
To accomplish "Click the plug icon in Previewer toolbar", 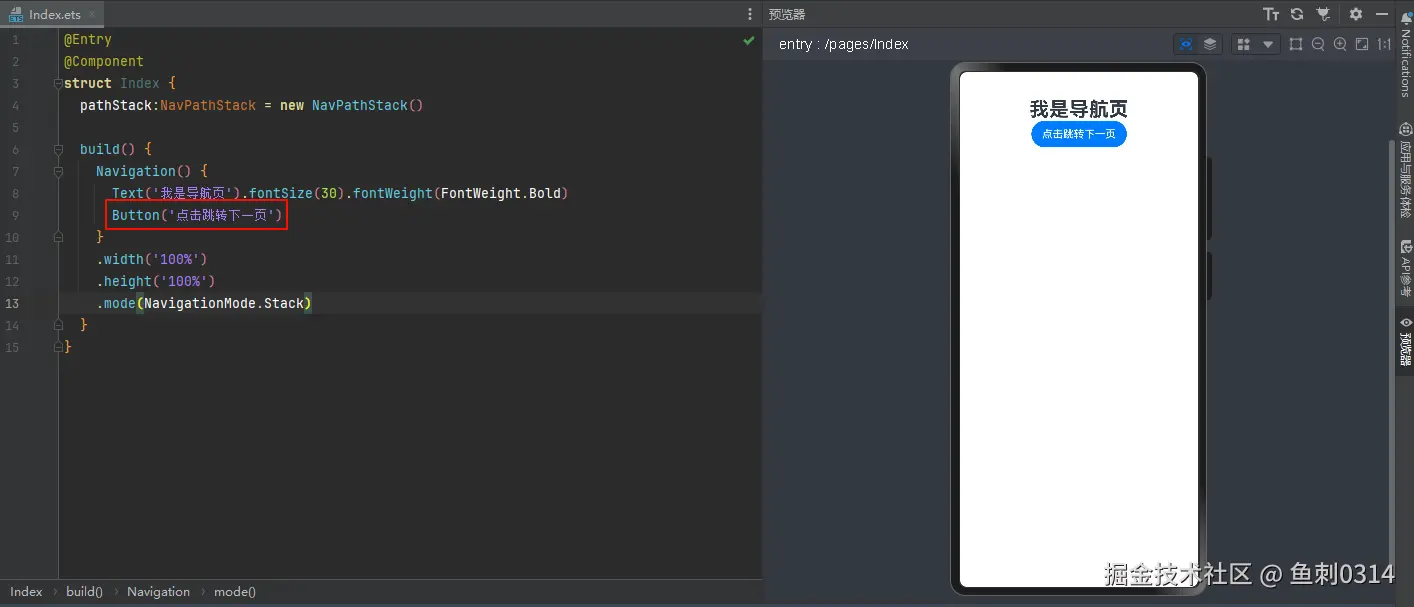I will tap(1323, 14).
